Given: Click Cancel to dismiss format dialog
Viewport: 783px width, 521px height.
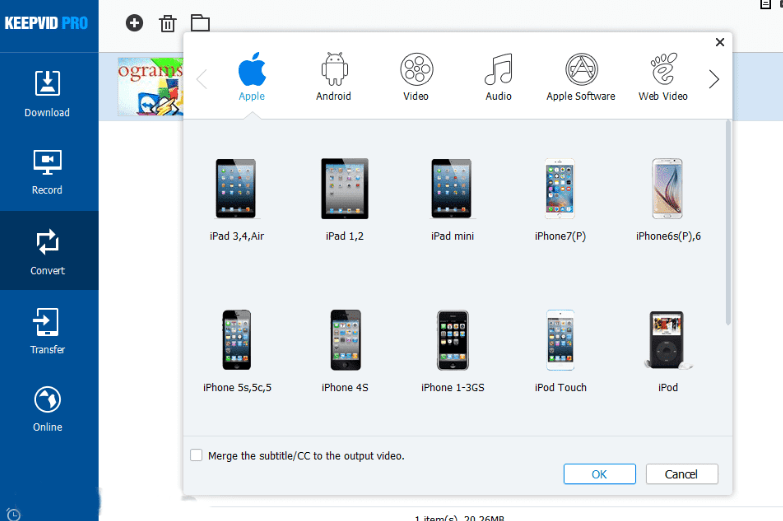Looking at the screenshot, I should click(682, 474).
